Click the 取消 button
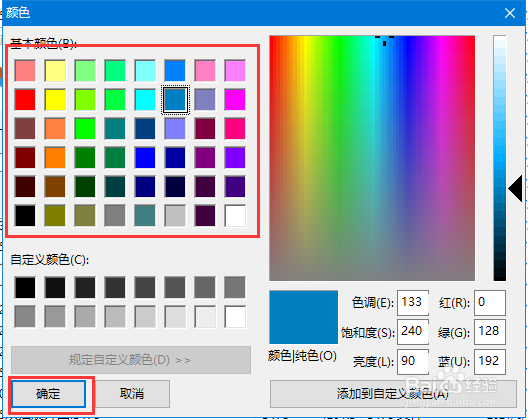The width and height of the screenshot is (528, 420). pos(132,394)
